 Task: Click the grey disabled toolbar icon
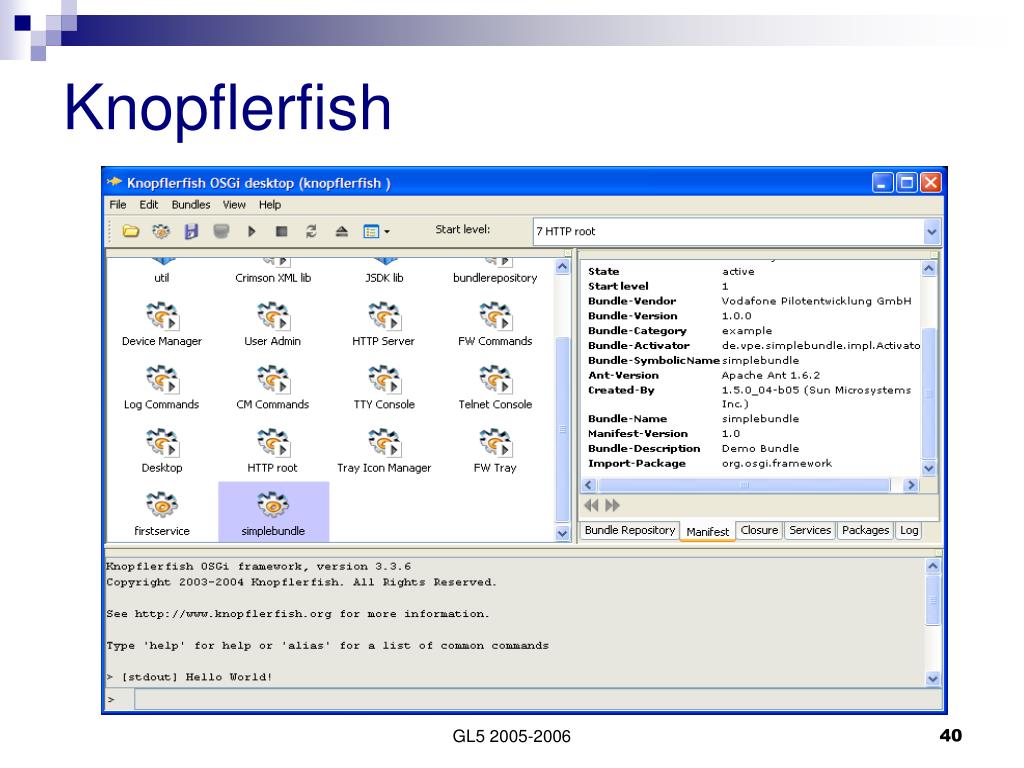coord(221,231)
